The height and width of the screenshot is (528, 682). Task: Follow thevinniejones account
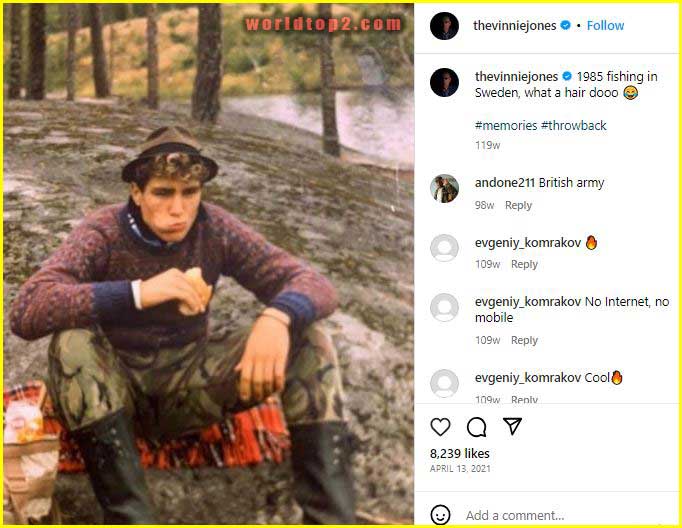(x=605, y=26)
